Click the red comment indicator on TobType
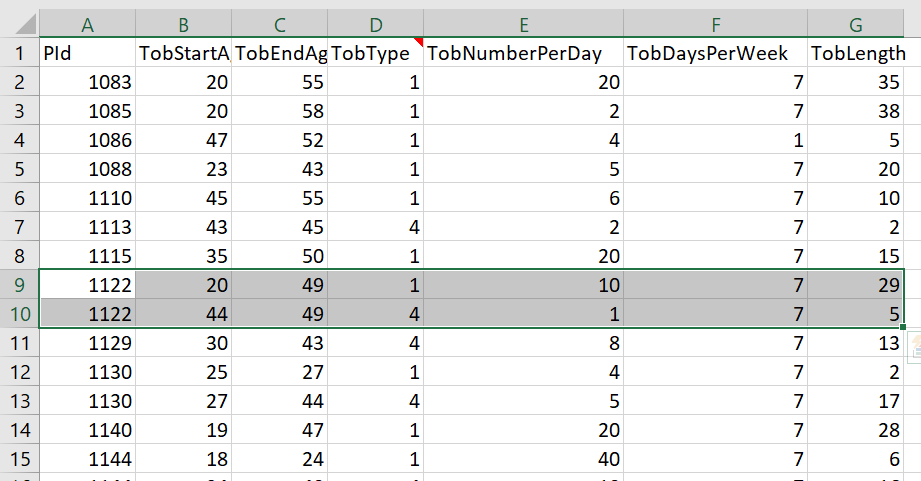The width and height of the screenshot is (921, 481). click(x=418, y=42)
